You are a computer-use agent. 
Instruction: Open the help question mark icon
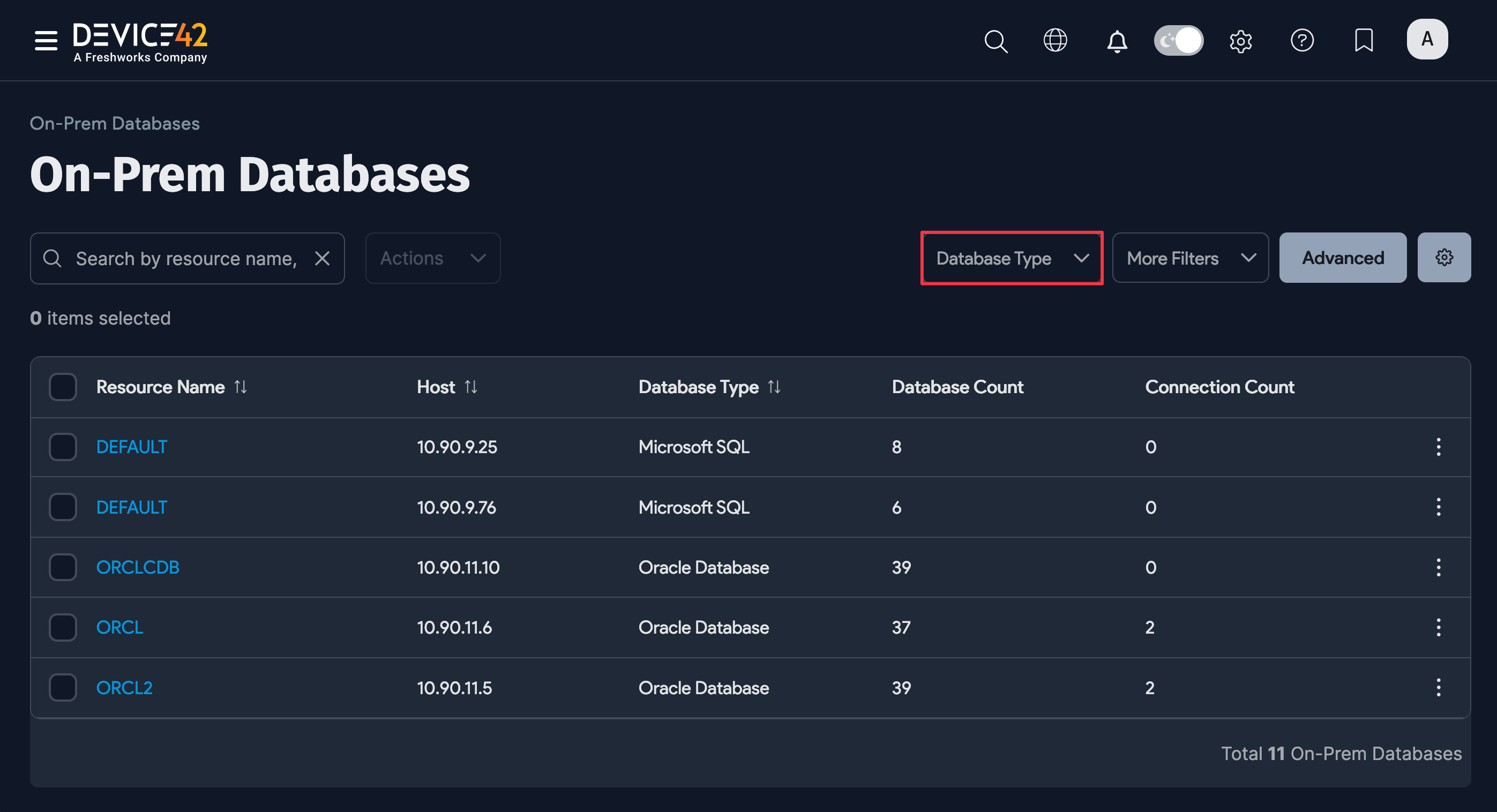pos(1302,41)
